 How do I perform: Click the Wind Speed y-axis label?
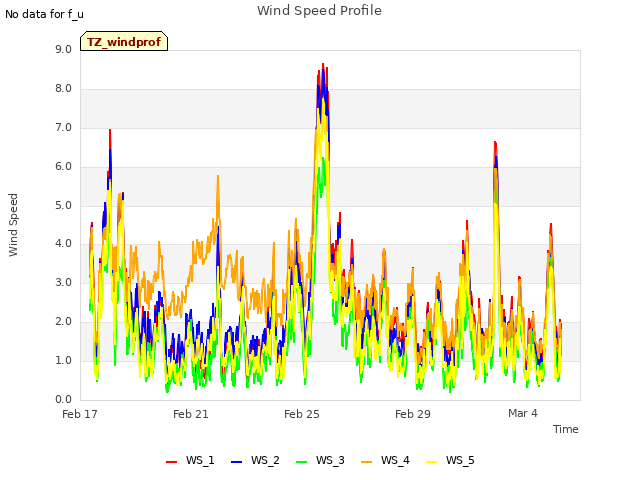click(13, 225)
